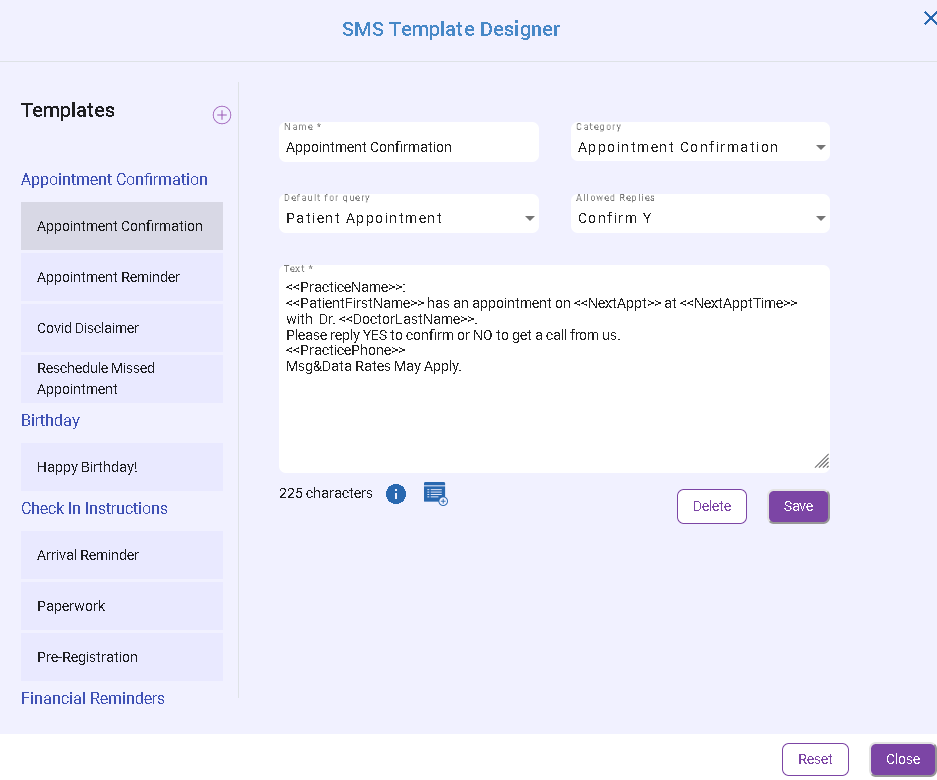937x780 pixels.
Task: Click the Save button
Action: [798, 506]
